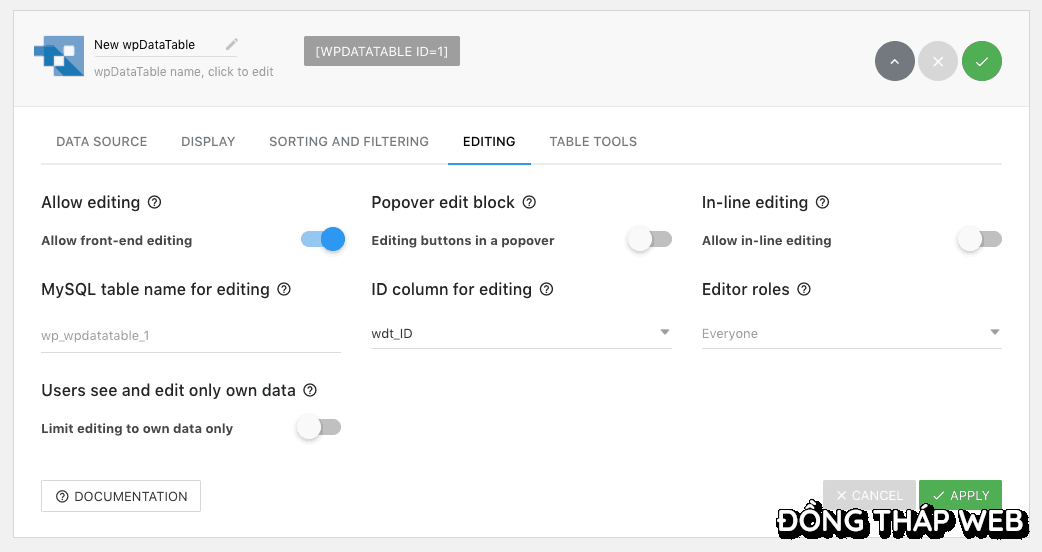
Task: Enable Editing buttons in a popover toggle
Action: click(650, 239)
